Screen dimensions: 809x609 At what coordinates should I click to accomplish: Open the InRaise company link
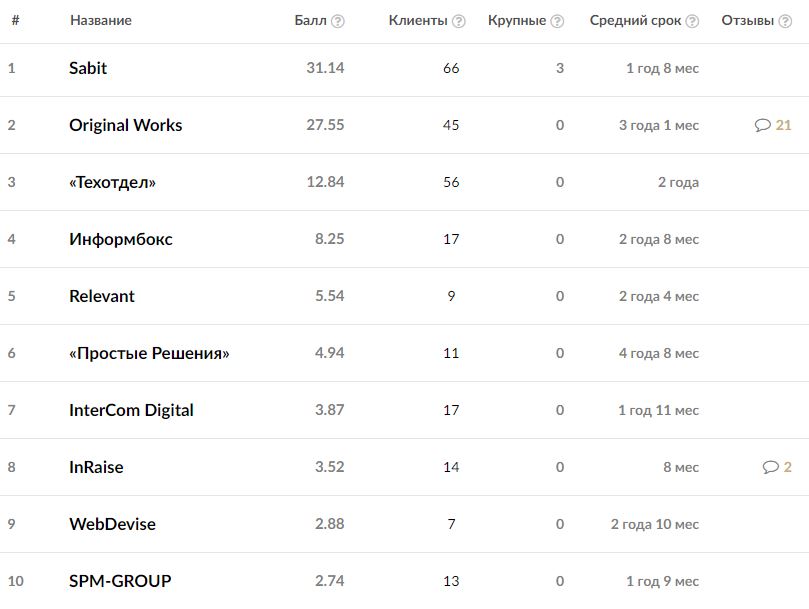click(96, 467)
